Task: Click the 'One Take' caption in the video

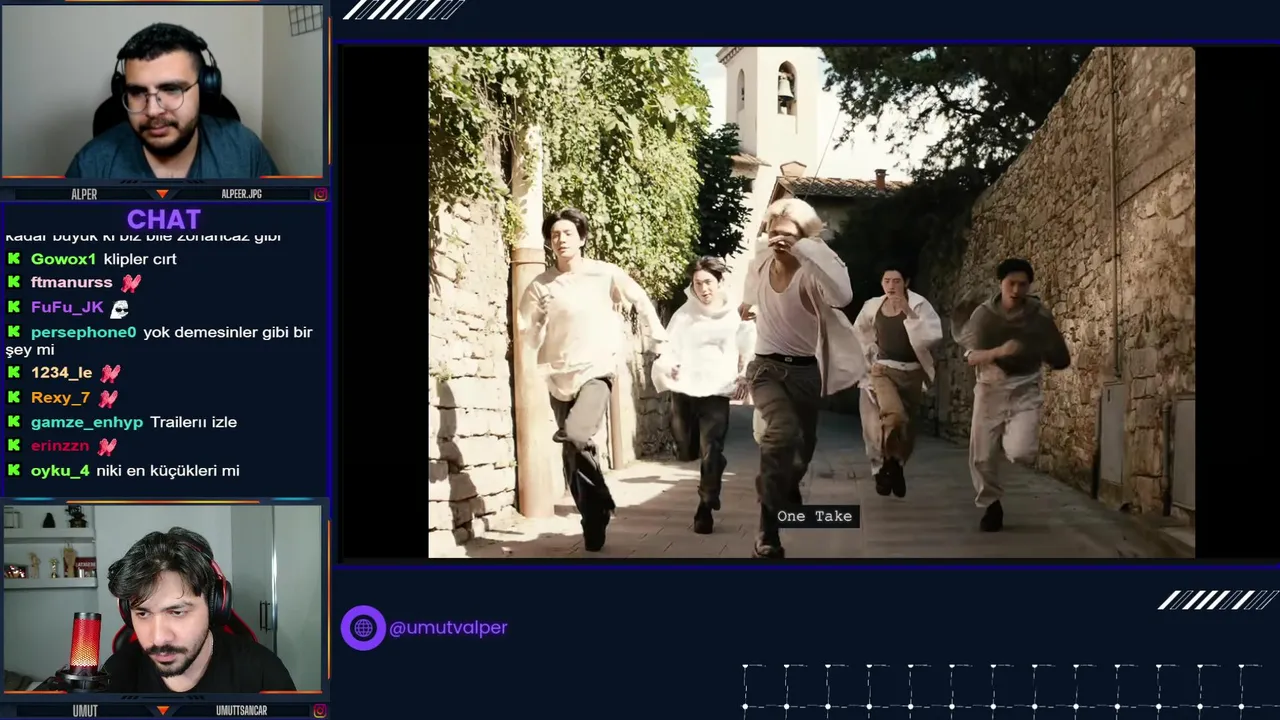Action: pos(815,516)
